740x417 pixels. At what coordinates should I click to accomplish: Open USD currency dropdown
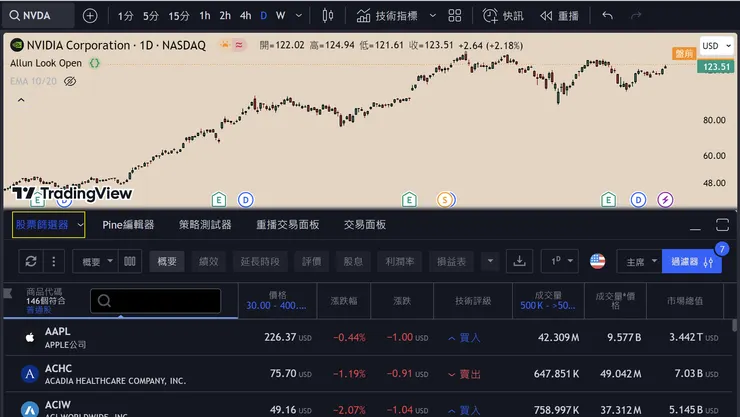[716, 46]
